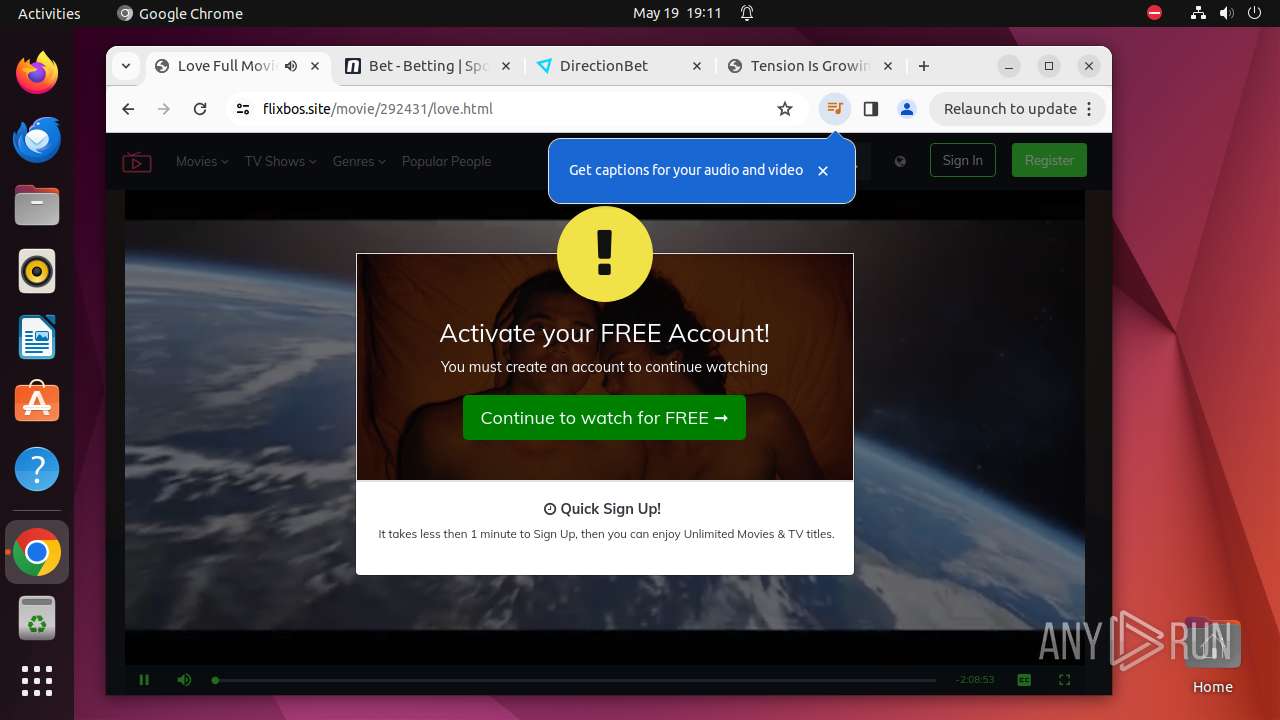Open the language globe icon

tap(900, 161)
